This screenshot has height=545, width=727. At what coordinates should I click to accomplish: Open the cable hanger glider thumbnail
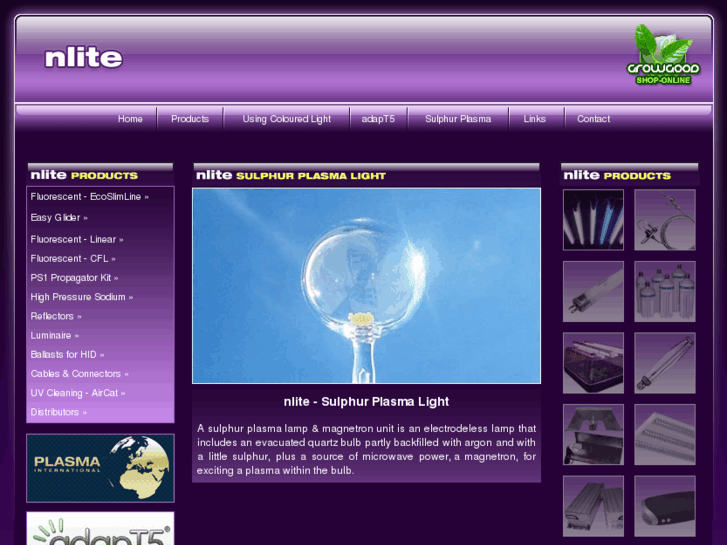click(x=665, y=220)
